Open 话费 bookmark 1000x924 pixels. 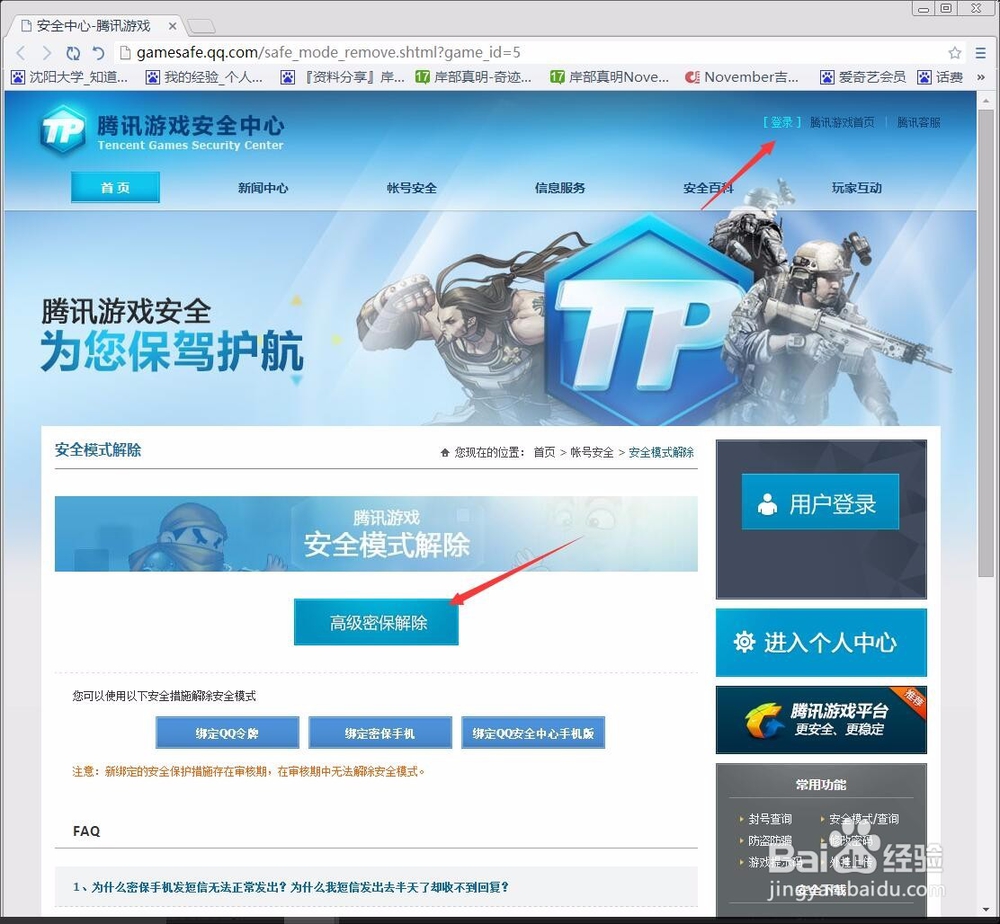click(940, 77)
